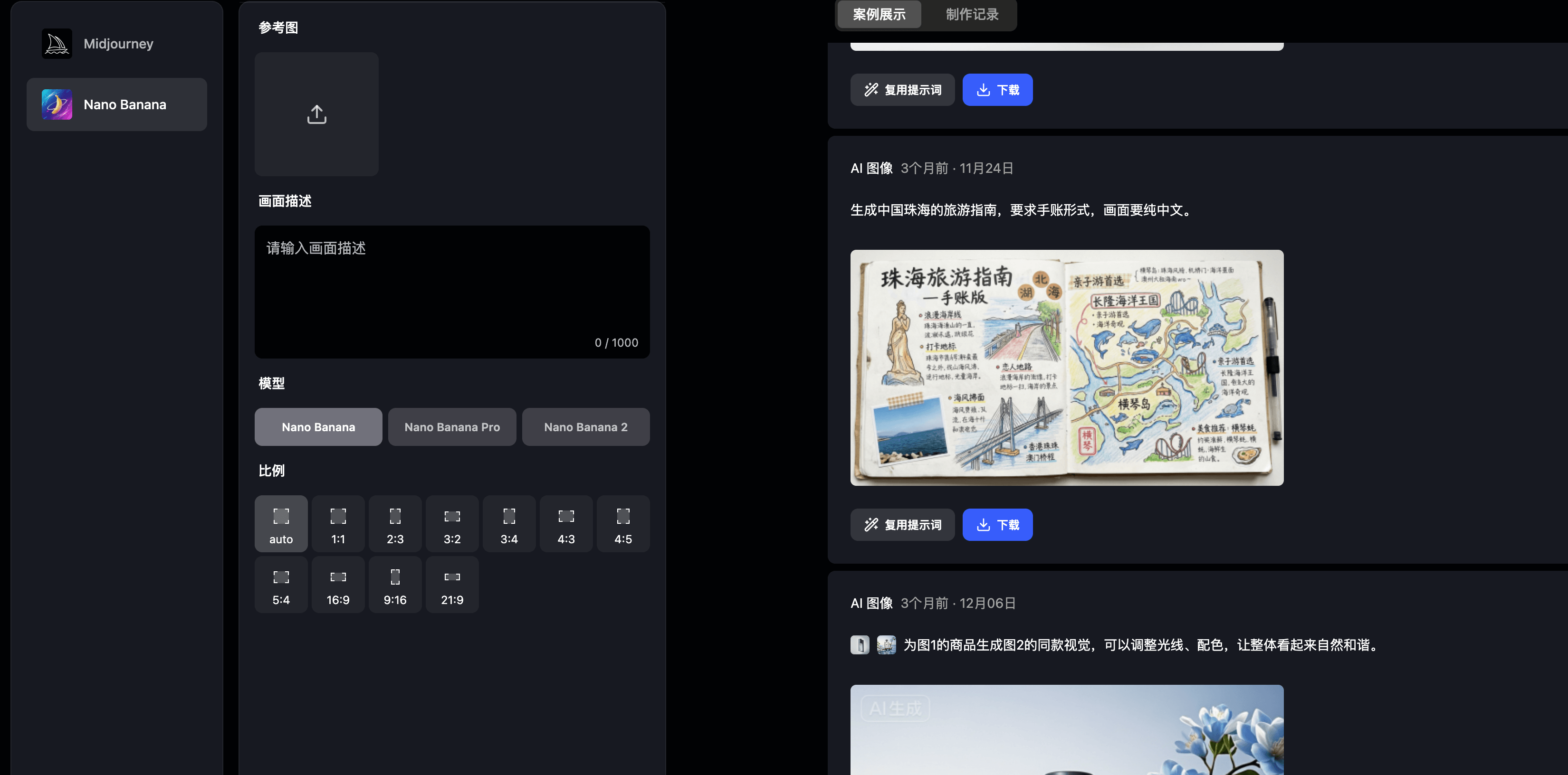Select the 16:9 aspect ratio
The image size is (1568, 775).
pos(338,584)
